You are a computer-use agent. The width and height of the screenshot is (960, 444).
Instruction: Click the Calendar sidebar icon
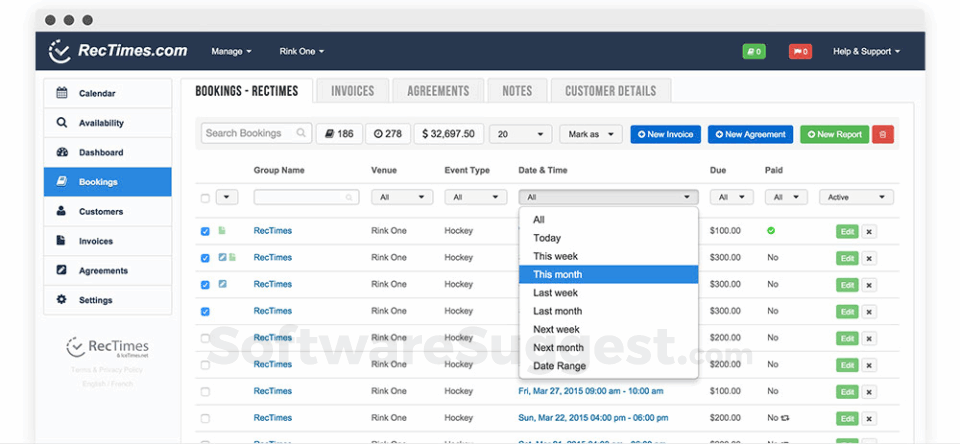(61, 93)
